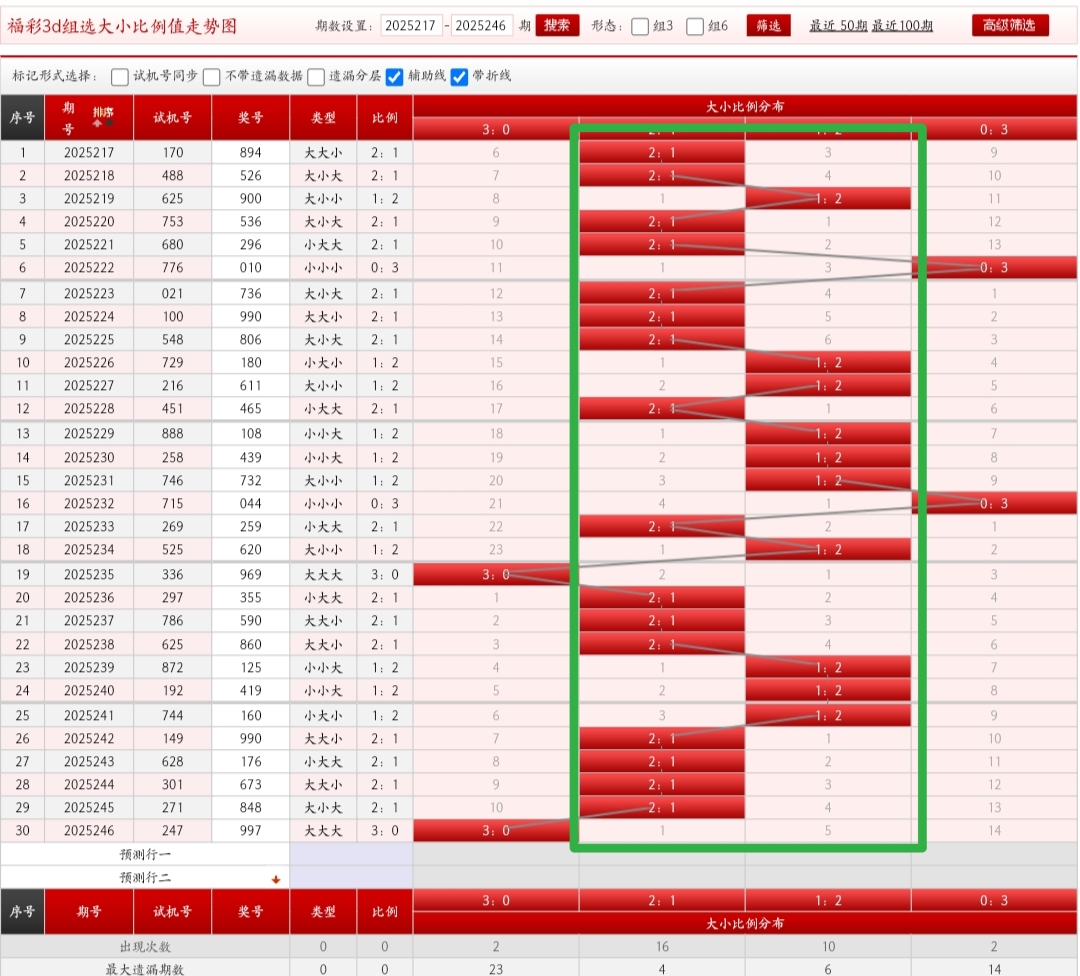Click the 3:0 marker in row 2025246
1080x976 pixels.
click(495, 830)
